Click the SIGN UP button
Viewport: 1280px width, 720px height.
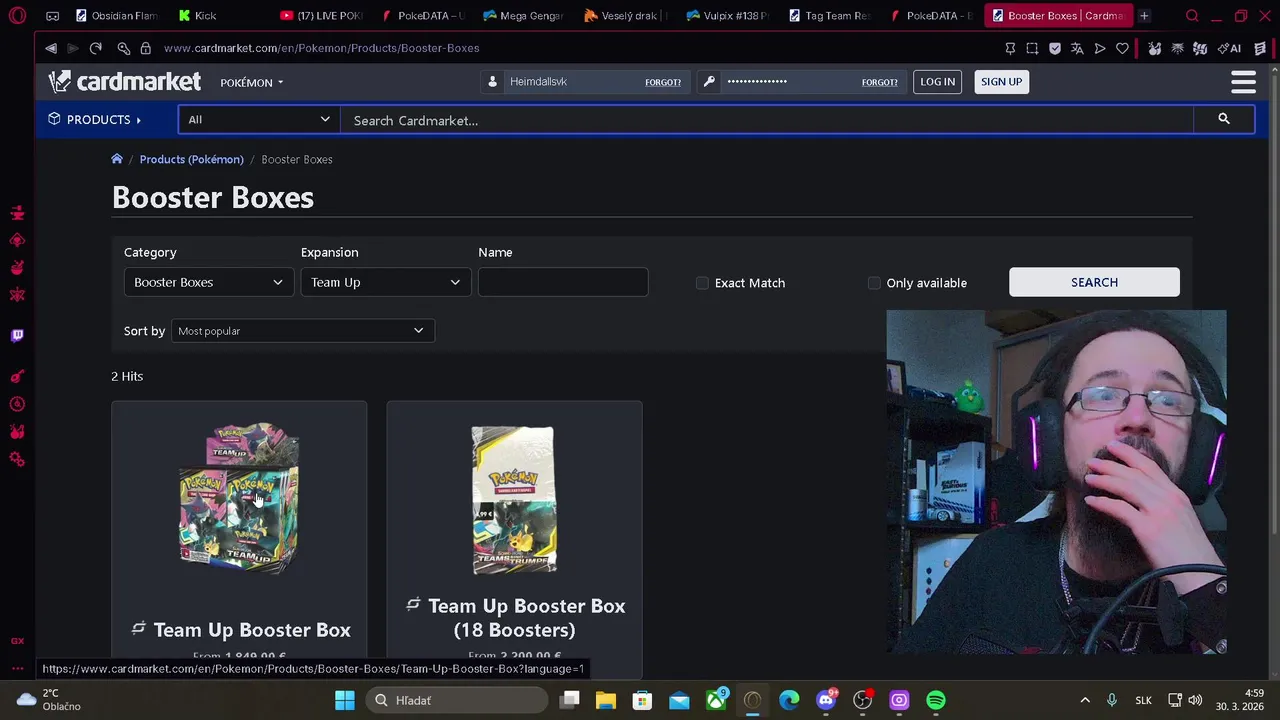tap(1001, 82)
